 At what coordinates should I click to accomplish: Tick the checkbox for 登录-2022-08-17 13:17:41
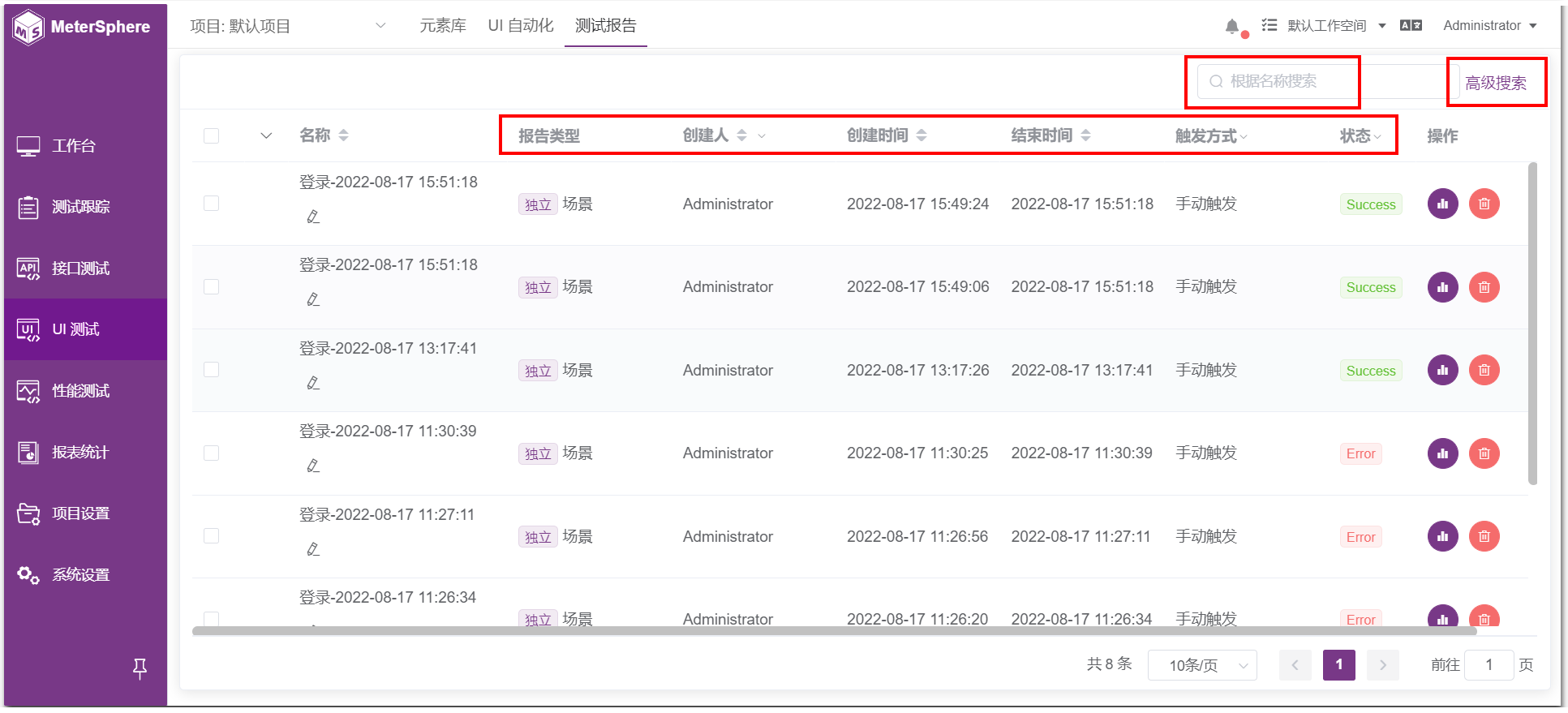[x=211, y=370]
